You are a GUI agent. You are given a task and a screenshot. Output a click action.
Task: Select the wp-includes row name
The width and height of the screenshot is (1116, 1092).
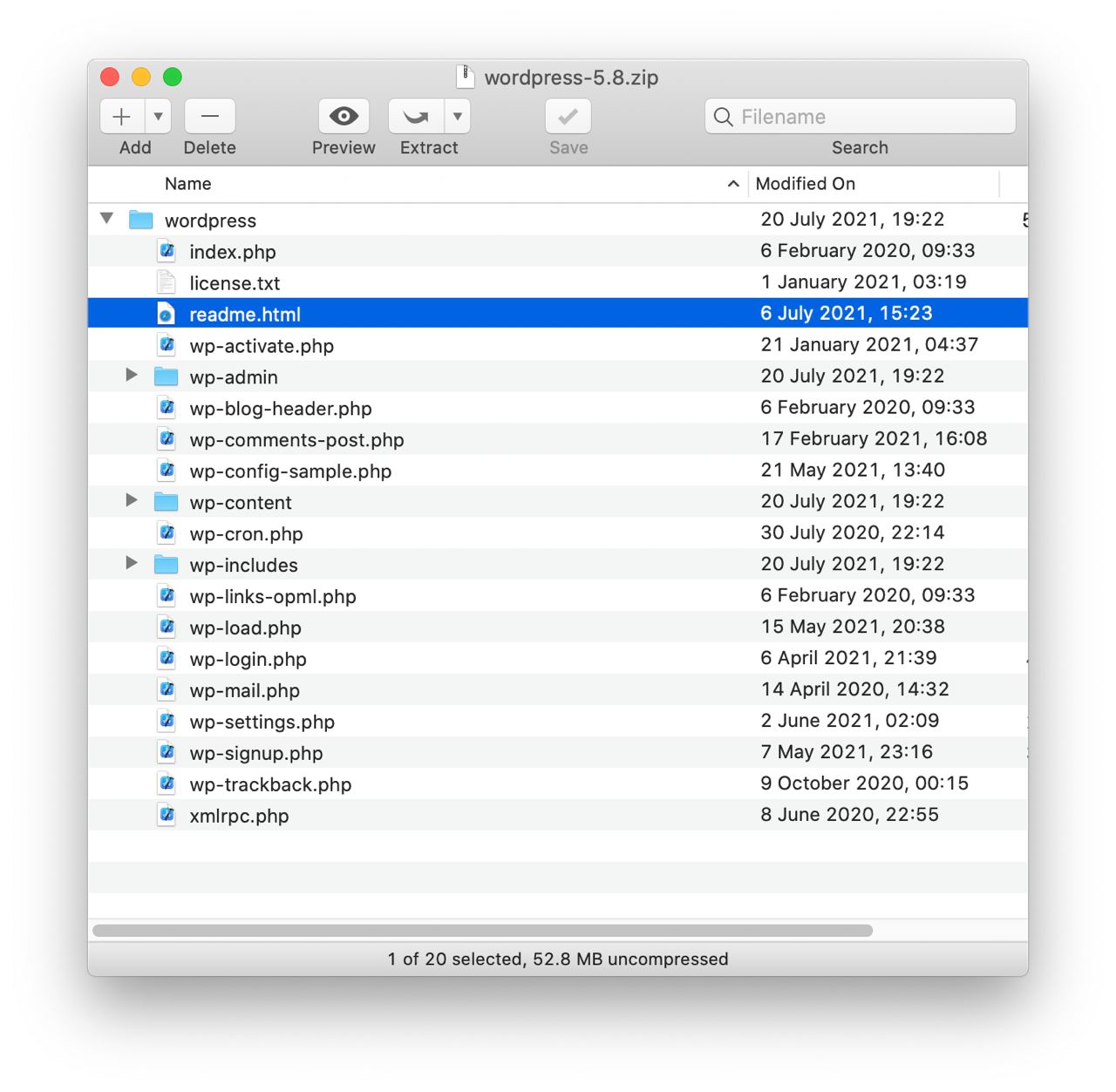243,566
